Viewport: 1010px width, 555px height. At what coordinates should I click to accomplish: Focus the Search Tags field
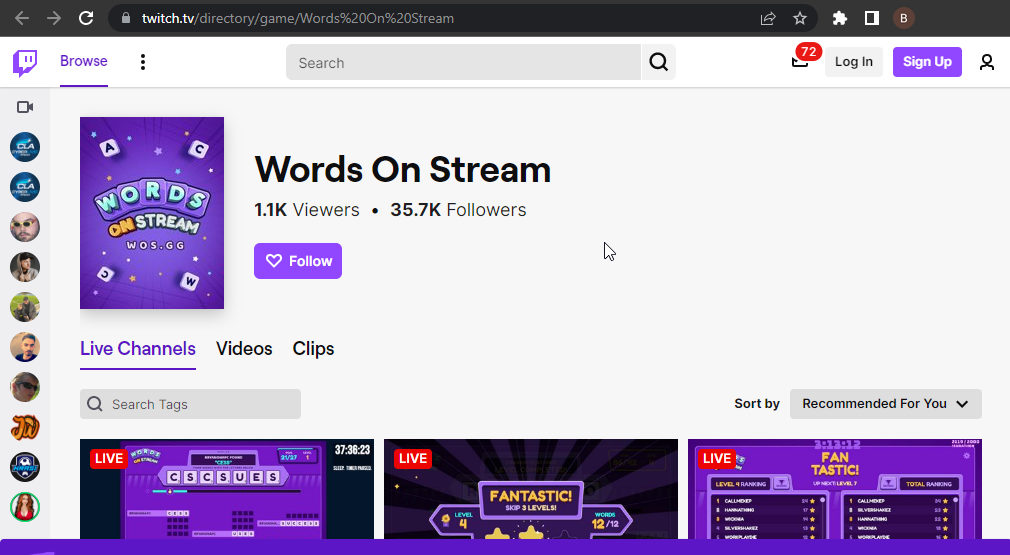pyautogui.click(x=190, y=404)
